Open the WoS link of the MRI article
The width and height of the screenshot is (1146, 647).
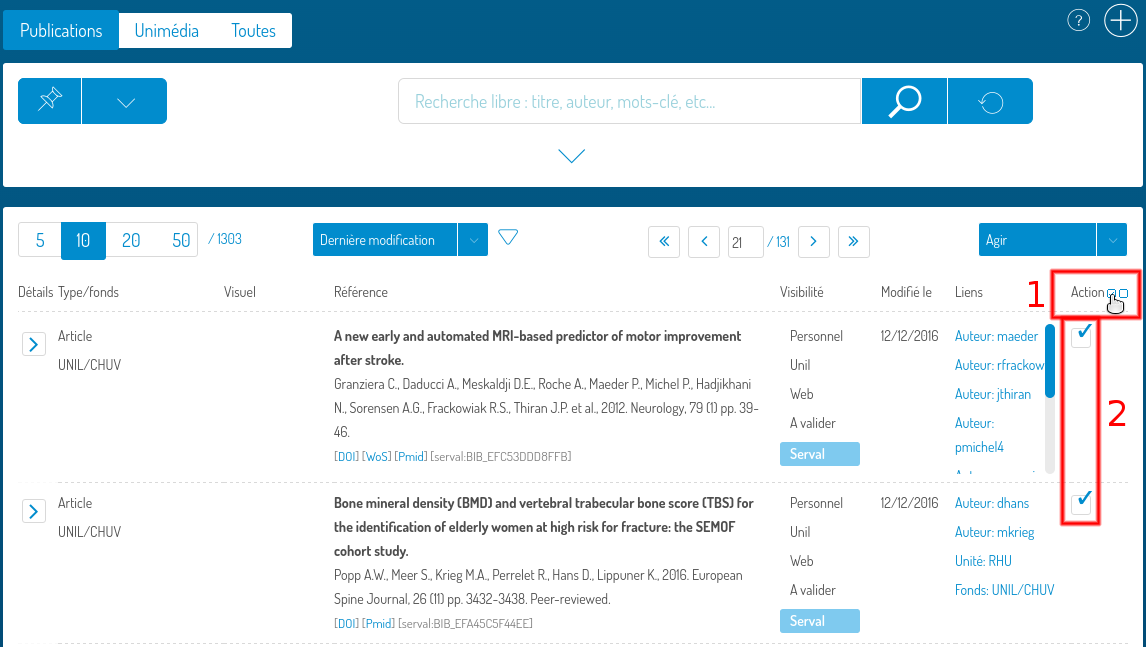click(x=376, y=456)
